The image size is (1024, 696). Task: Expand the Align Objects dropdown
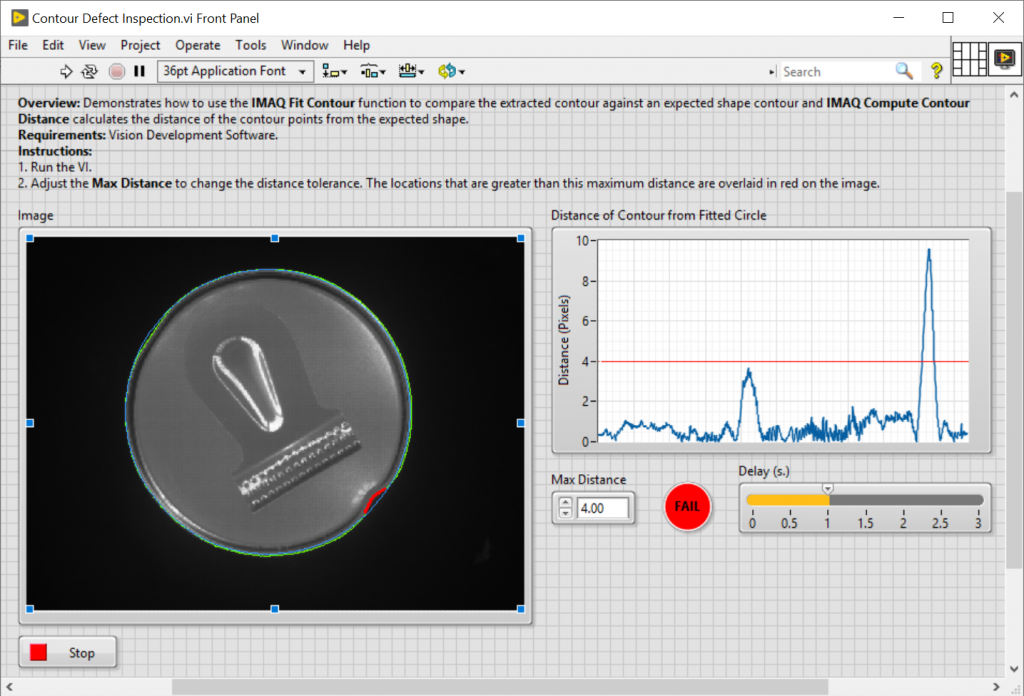335,71
